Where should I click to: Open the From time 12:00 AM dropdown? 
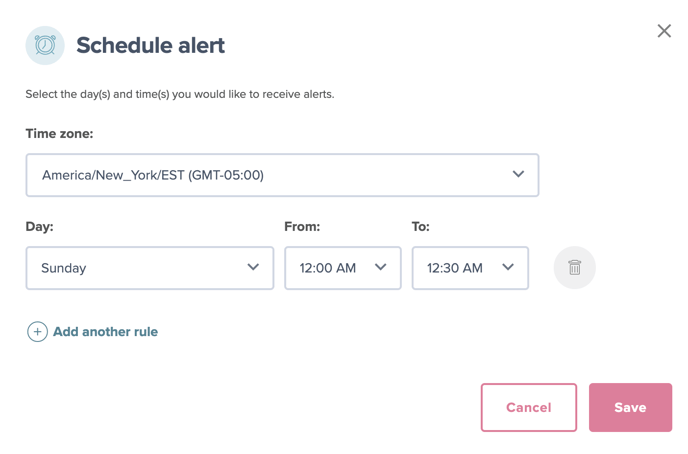(343, 268)
